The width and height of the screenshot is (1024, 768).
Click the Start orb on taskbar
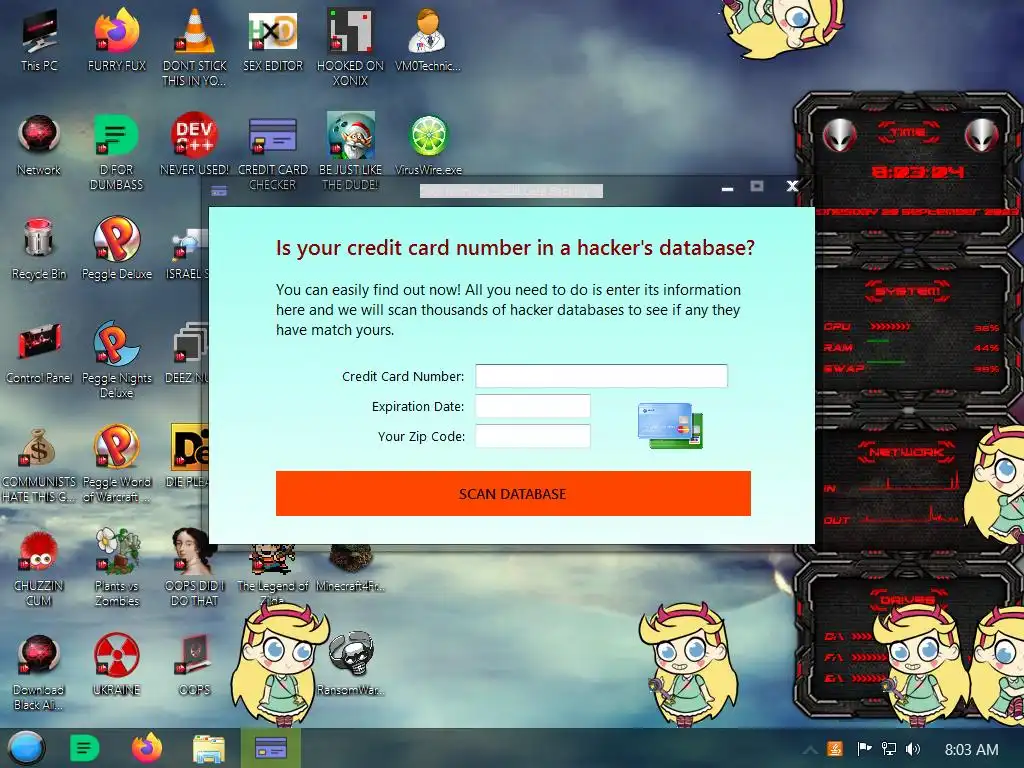click(x=27, y=748)
